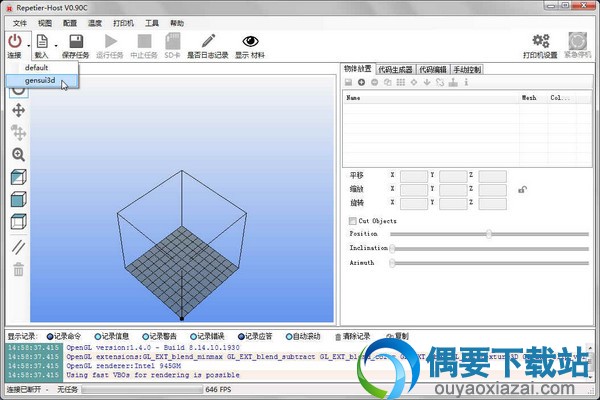The image size is (600, 400).
Task: Click the Add Object plus circle icon
Action: click(x=361, y=82)
